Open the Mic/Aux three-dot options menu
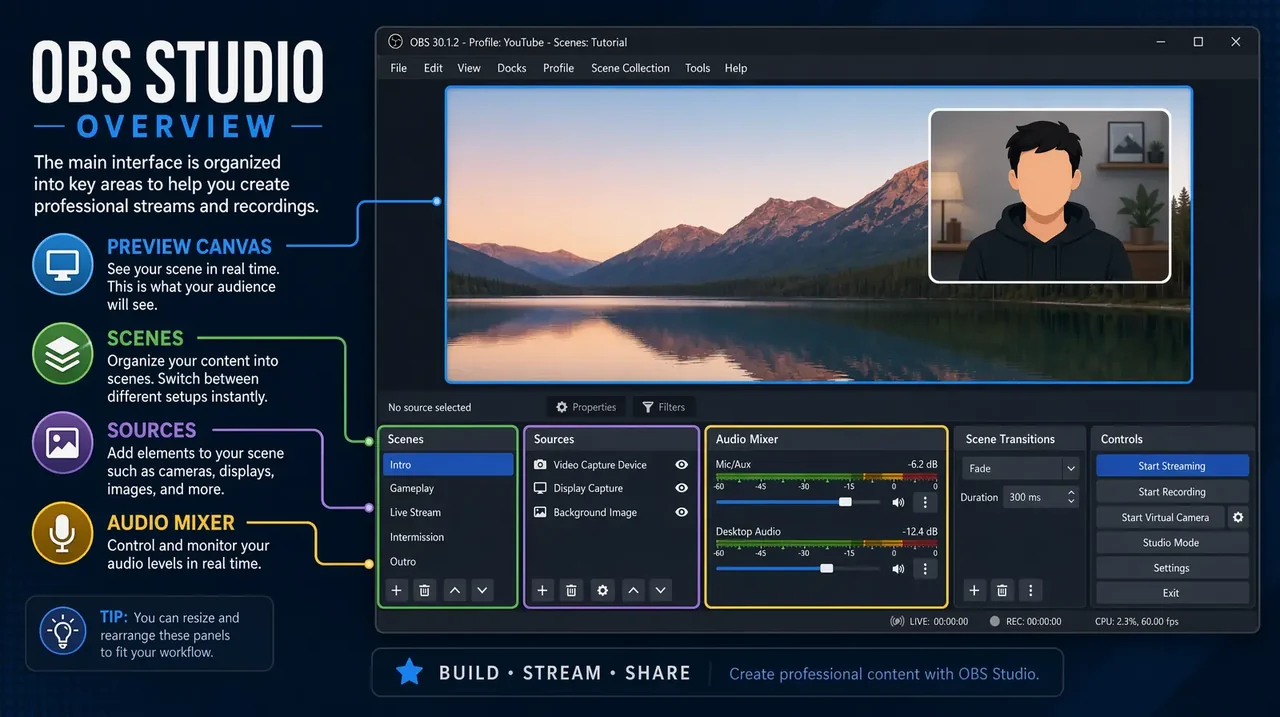 pyautogui.click(x=925, y=502)
